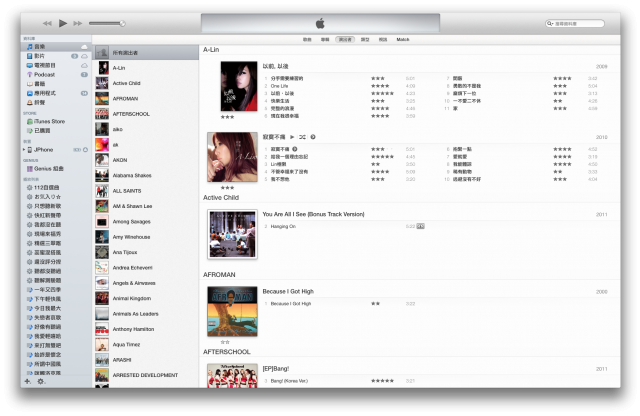Open the Podcast library icon
640x416 pixels.
[29, 75]
